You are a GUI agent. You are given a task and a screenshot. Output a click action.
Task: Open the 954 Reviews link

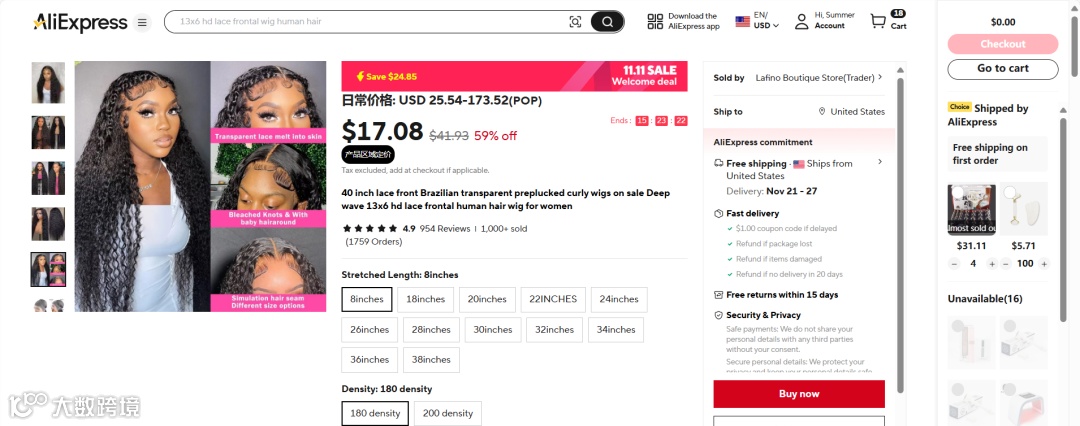444,229
